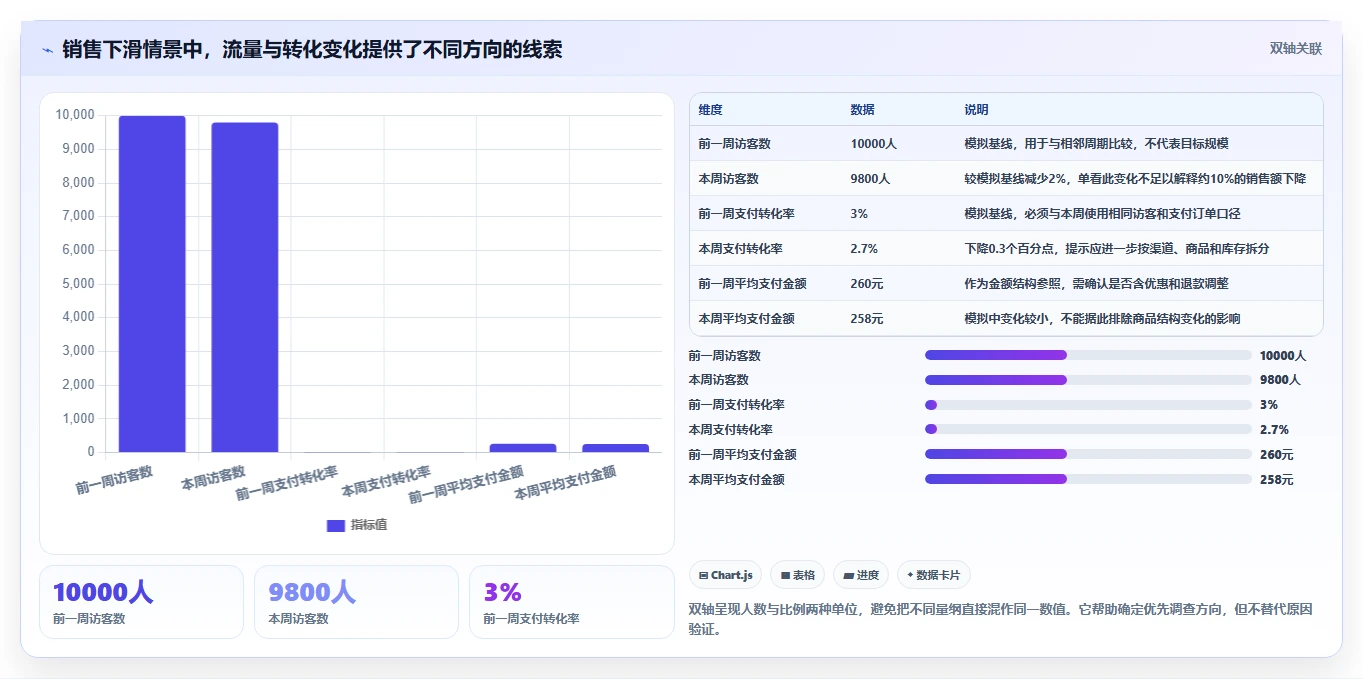Click progress bar for 前一周访客数
Viewport: 1363px width, 679px height.
coord(1088,355)
